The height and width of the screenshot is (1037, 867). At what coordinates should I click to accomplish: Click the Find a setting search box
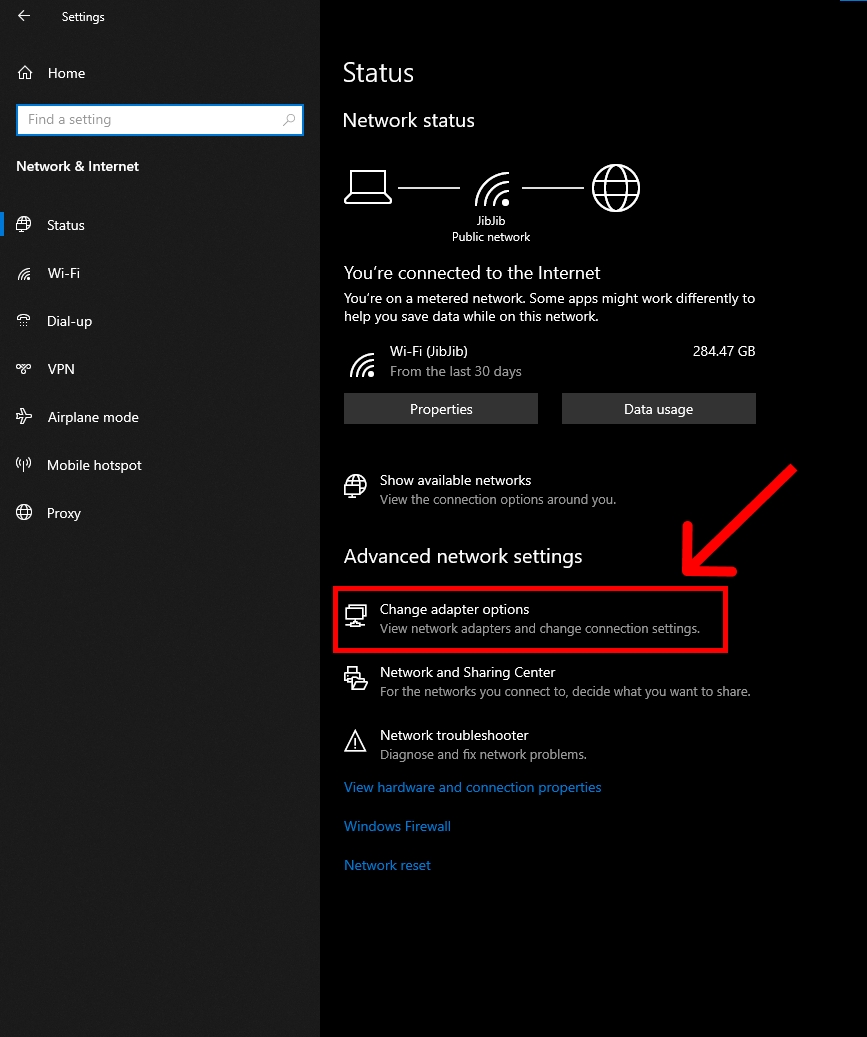(160, 120)
